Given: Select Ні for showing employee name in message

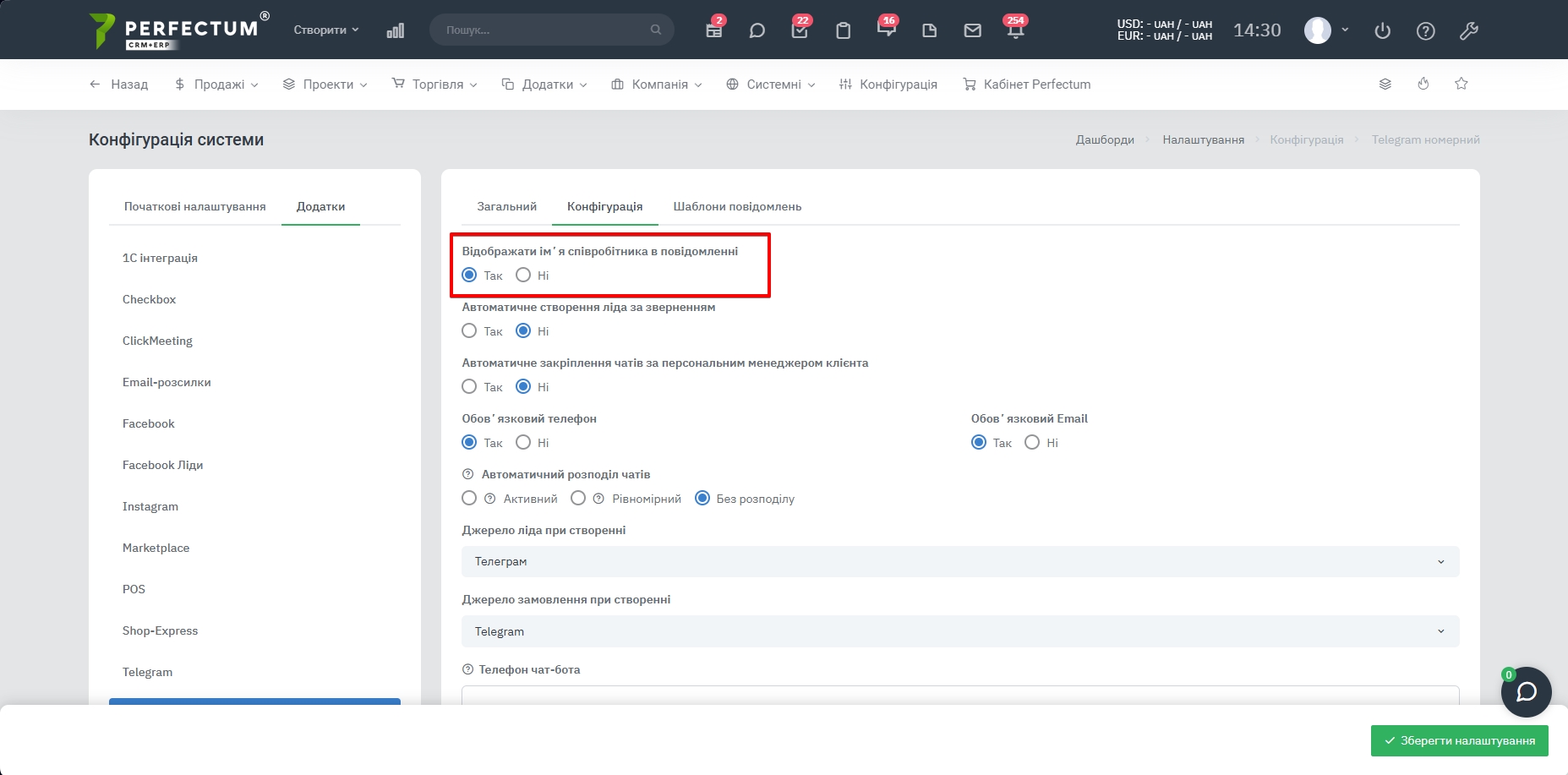Looking at the screenshot, I should click(523, 275).
